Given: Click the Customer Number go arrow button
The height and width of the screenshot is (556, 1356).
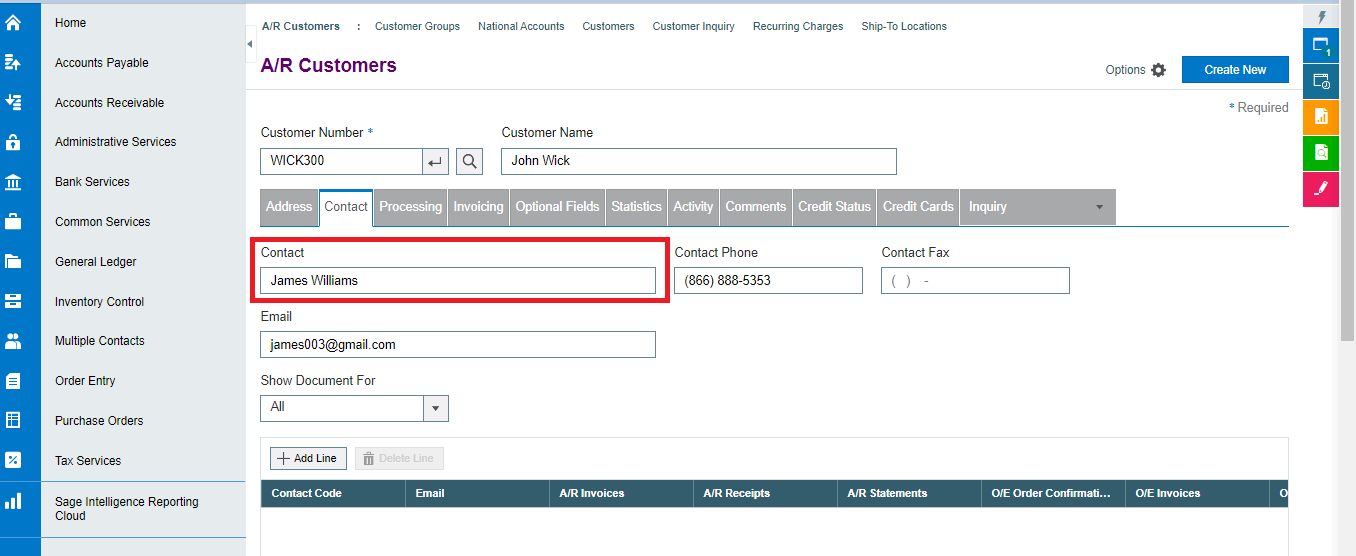Looking at the screenshot, I should [435, 161].
